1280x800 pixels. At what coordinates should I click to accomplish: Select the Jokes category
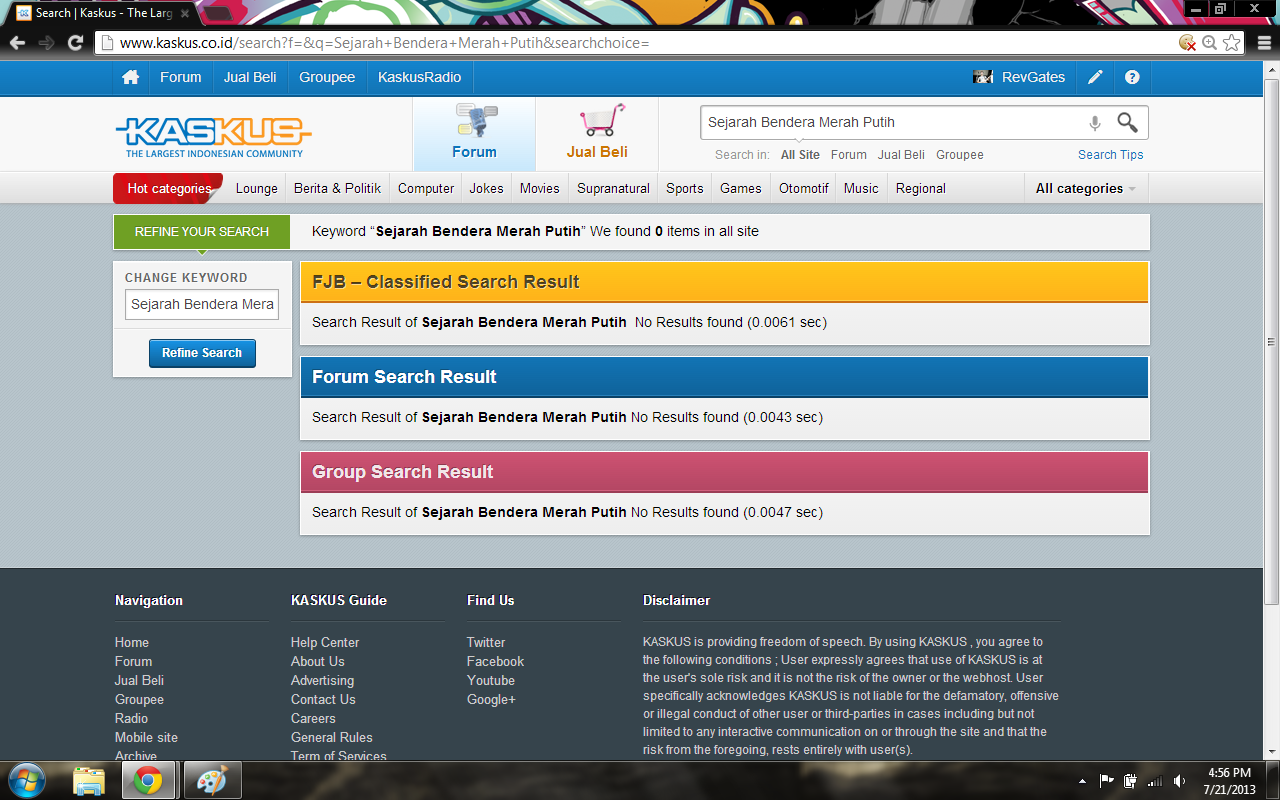point(487,188)
